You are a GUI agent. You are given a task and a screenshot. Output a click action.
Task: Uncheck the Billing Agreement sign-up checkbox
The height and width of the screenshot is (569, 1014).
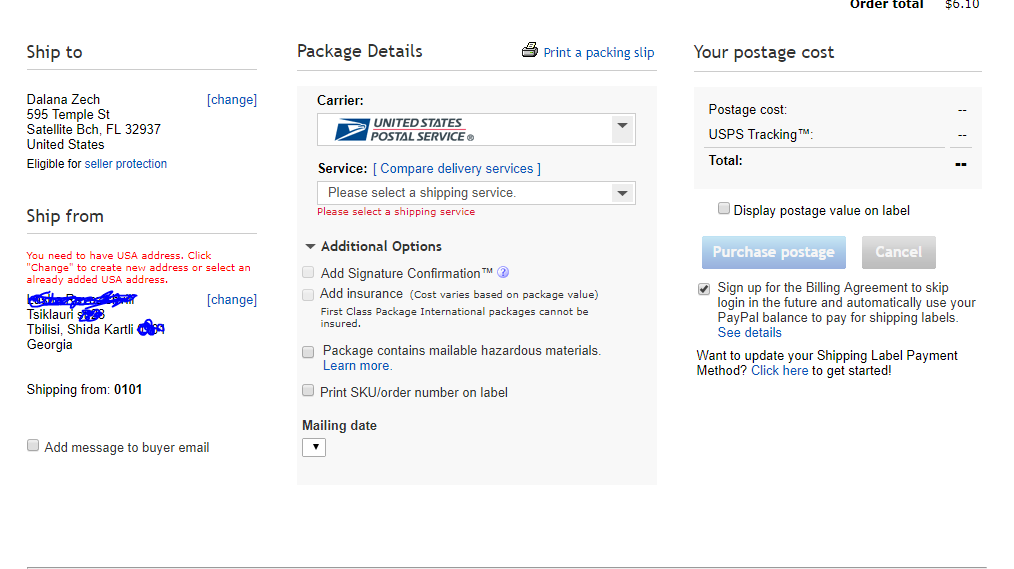point(704,289)
